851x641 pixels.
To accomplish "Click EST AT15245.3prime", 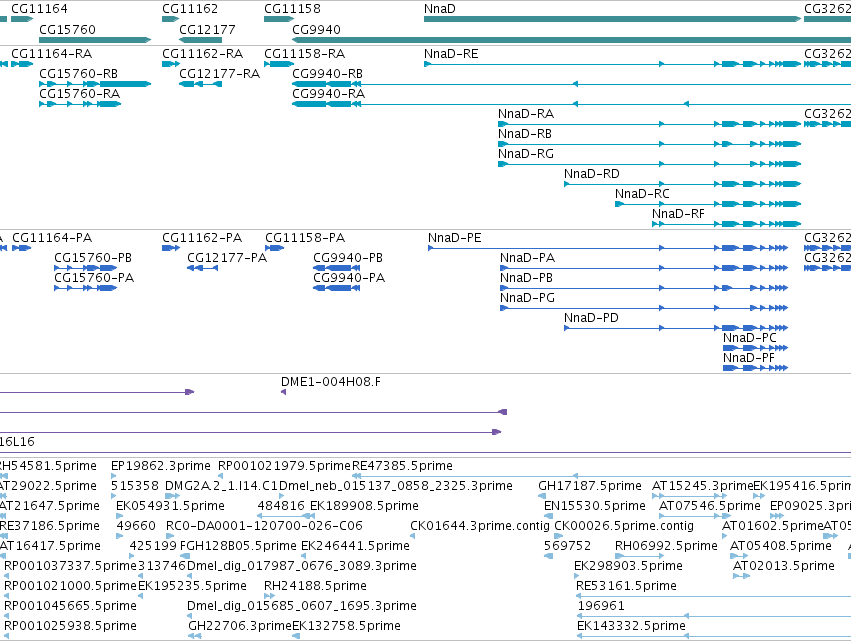I will pyautogui.click(x=702, y=486).
